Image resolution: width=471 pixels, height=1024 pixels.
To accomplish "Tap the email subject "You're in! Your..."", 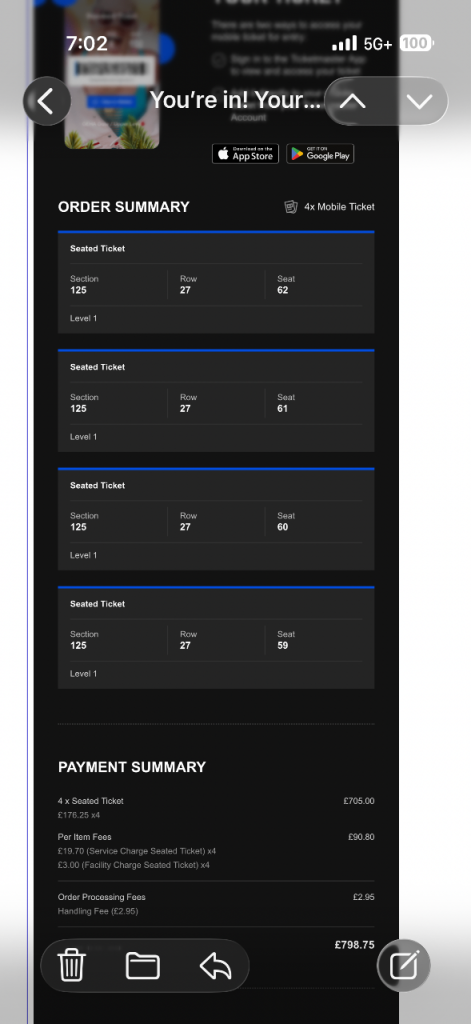I will click(x=235, y=101).
